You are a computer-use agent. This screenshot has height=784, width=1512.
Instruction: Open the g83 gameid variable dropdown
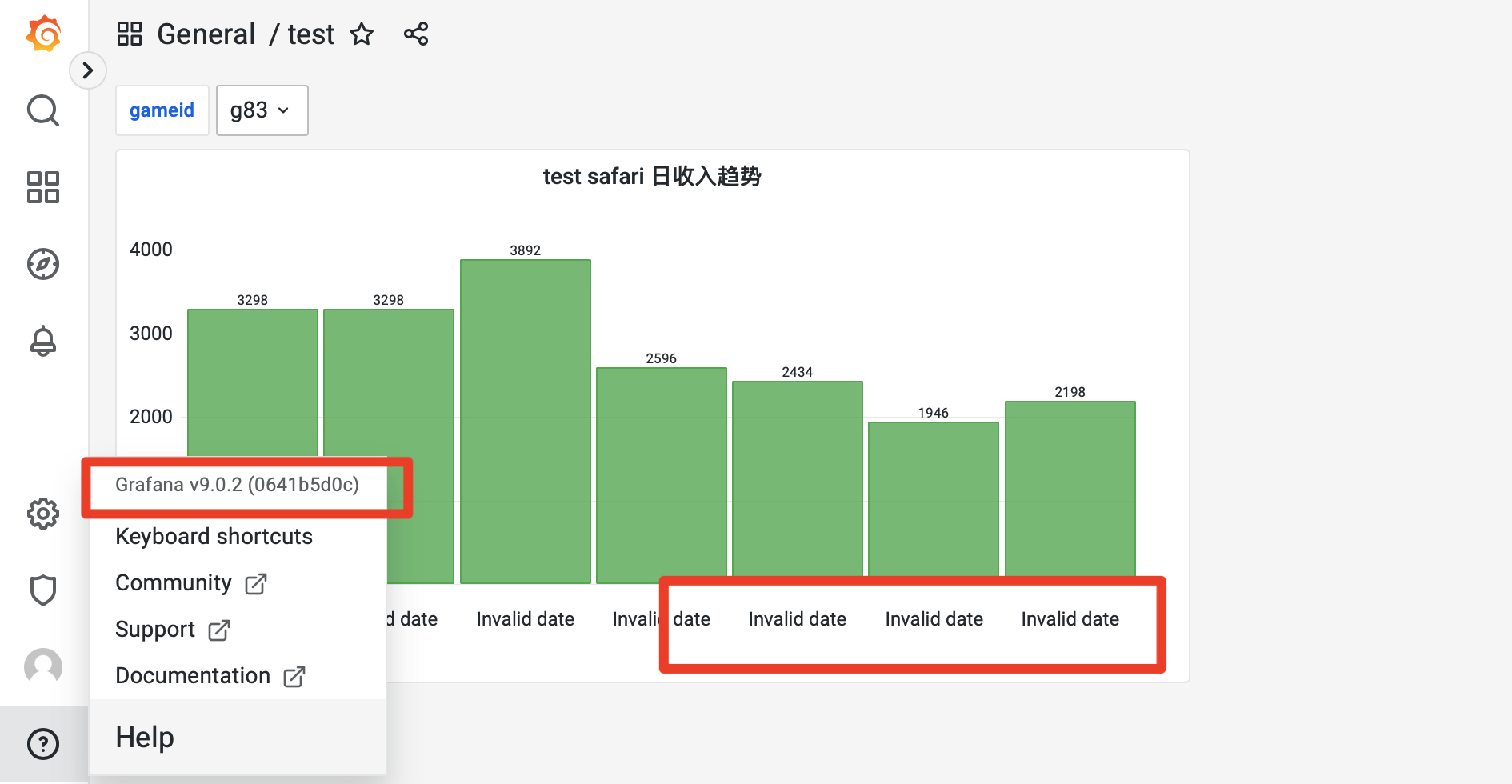[262, 110]
